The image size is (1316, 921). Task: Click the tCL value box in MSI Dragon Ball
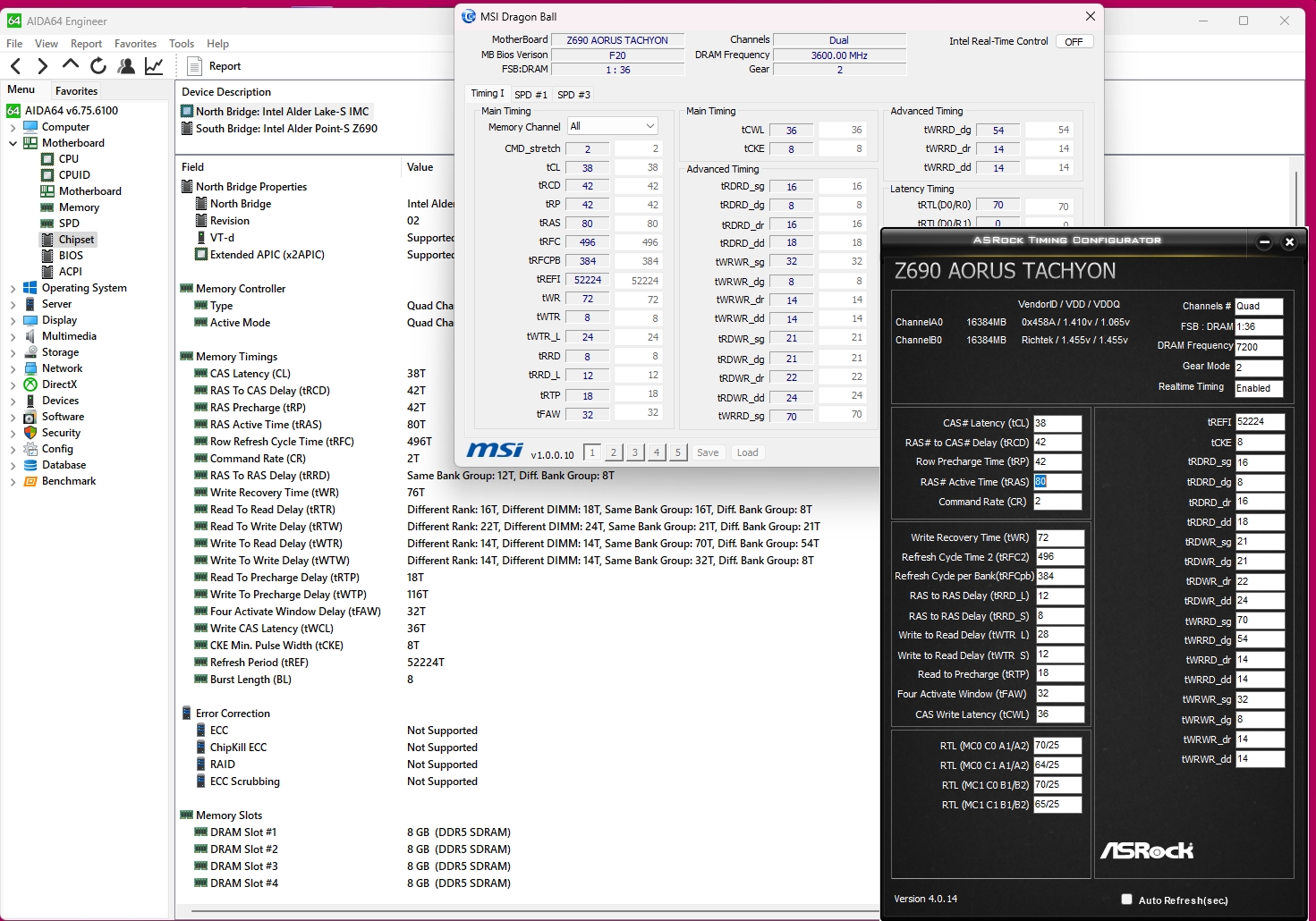click(x=588, y=167)
